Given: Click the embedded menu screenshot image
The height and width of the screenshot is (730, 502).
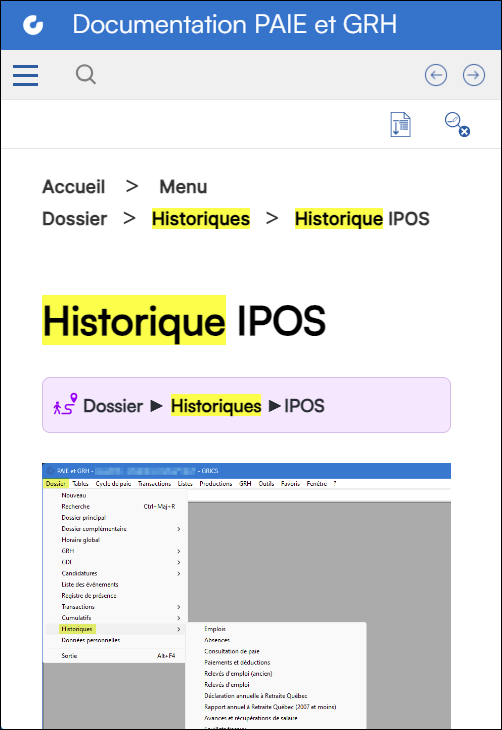Looking at the screenshot, I should 246,596.
